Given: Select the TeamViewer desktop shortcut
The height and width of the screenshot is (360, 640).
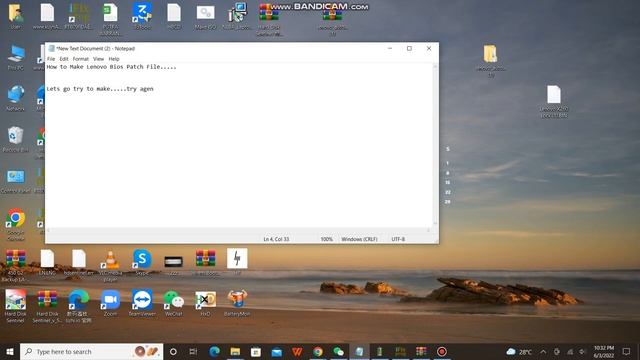Looking at the screenshot, I should 142,303.
